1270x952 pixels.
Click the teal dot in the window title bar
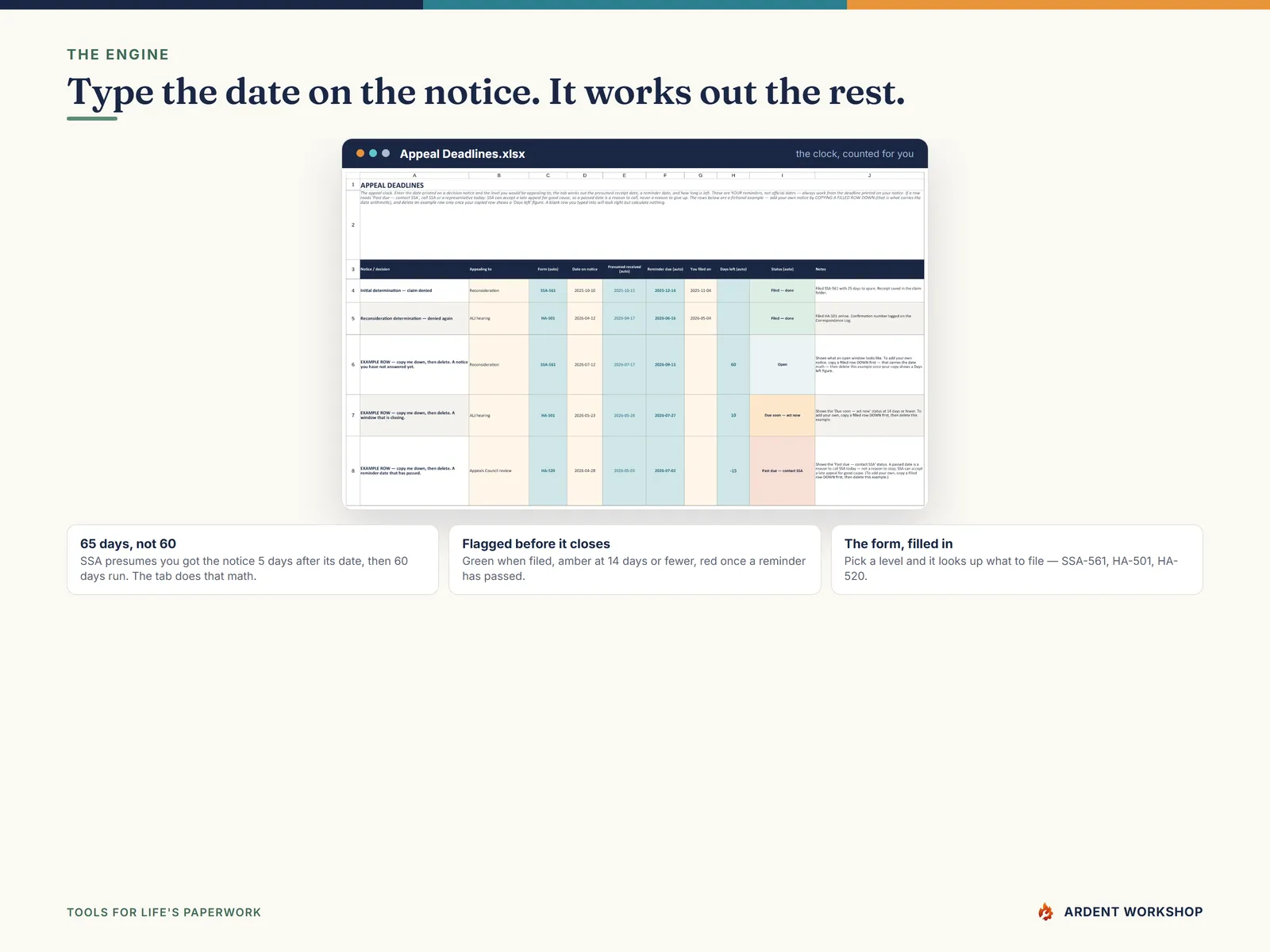(373, 153)
